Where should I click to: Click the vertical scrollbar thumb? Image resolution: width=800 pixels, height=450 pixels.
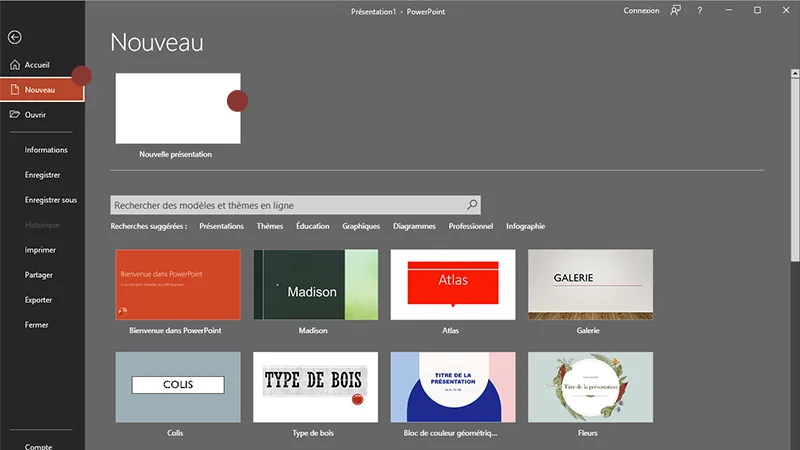[x=795, y=170]
